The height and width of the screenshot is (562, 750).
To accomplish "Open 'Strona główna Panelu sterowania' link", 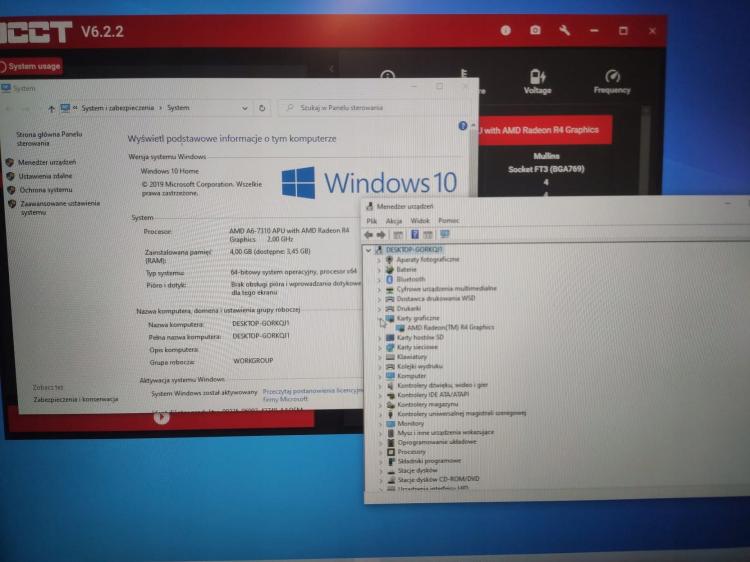I will coord(49,139).
